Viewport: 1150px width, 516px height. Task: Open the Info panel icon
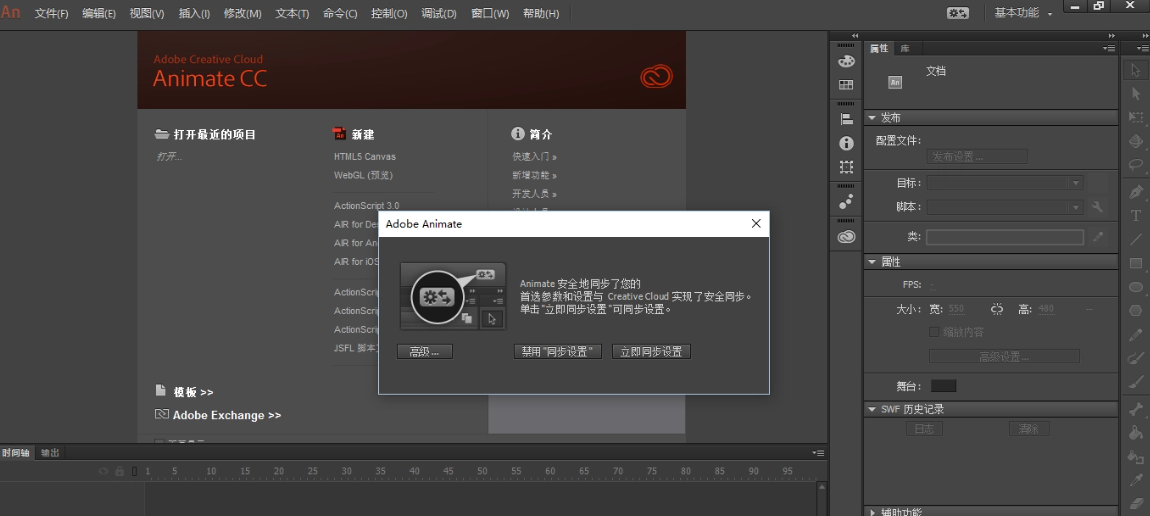846,144
